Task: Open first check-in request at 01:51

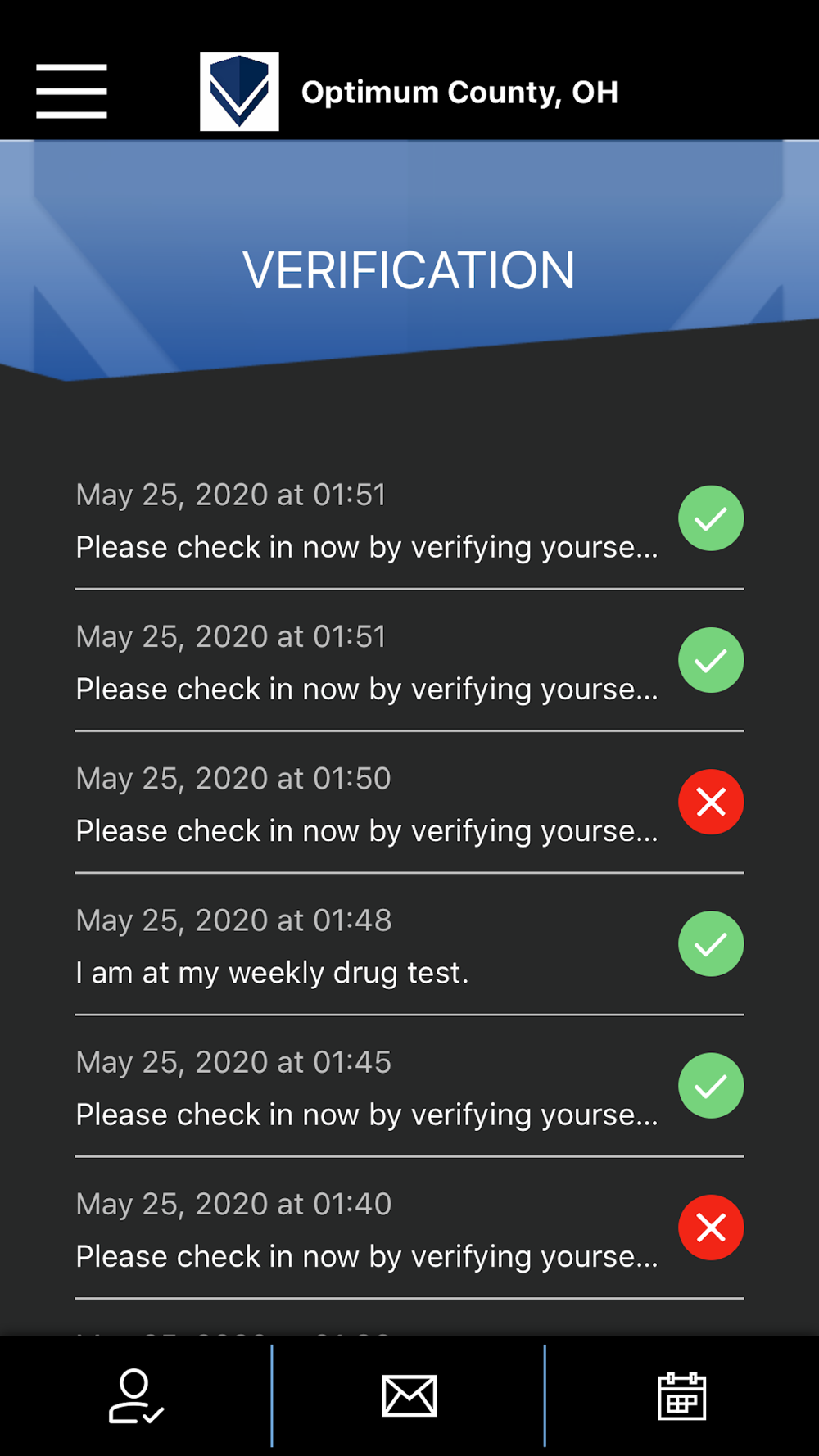Action: pyautogui.click(x=409, y=519)
